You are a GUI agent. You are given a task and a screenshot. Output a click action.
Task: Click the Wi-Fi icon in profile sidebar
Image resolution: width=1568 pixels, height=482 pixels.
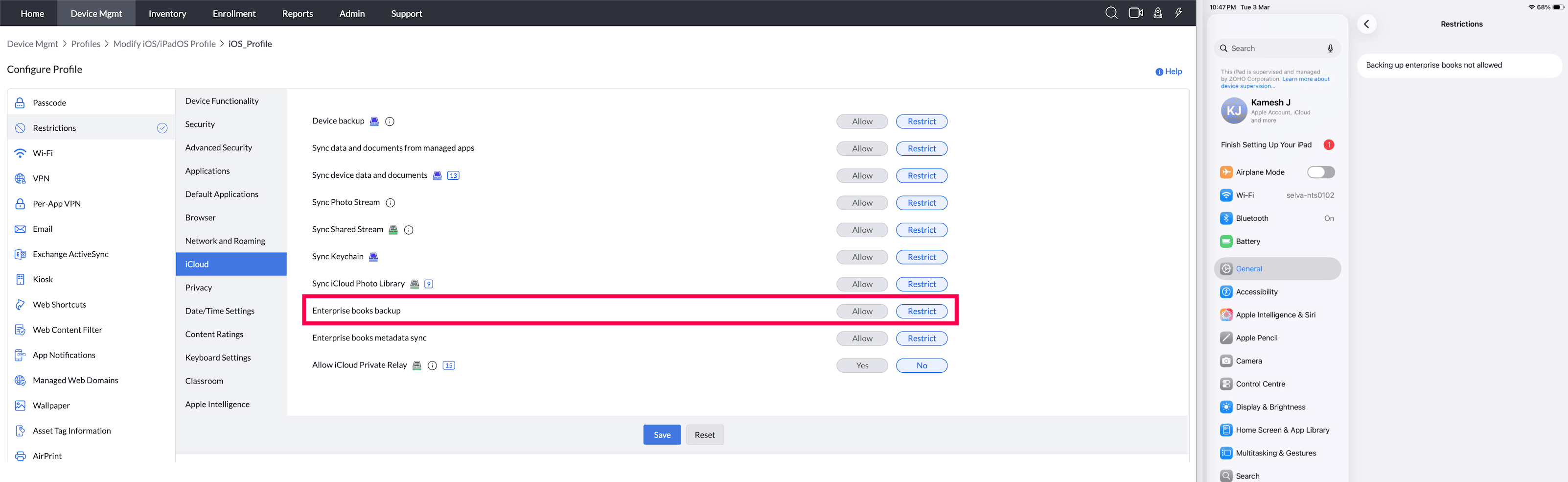tap(20, 153)
